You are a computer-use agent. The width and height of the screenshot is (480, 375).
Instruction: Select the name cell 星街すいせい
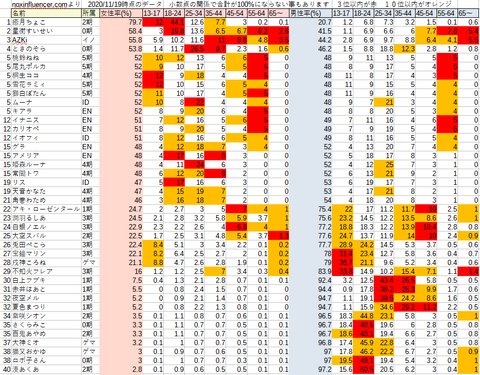(x=47, y=31)
